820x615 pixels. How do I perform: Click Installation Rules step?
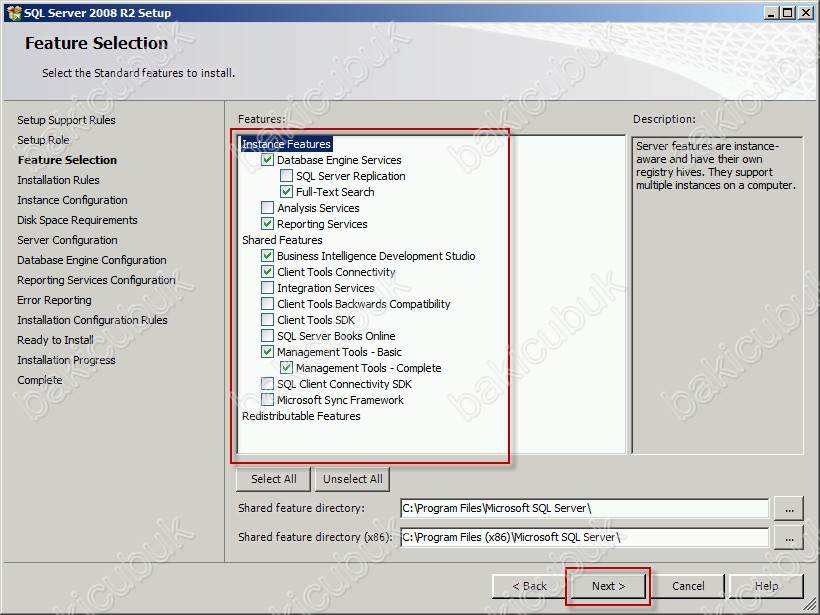point(58,180)
